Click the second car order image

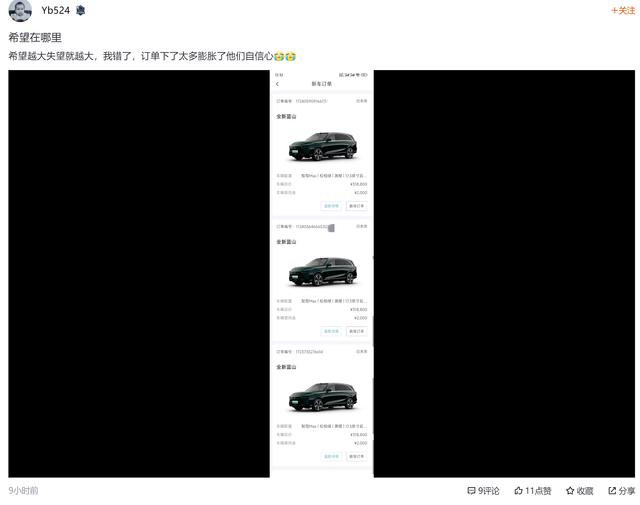tap(322, 271)
